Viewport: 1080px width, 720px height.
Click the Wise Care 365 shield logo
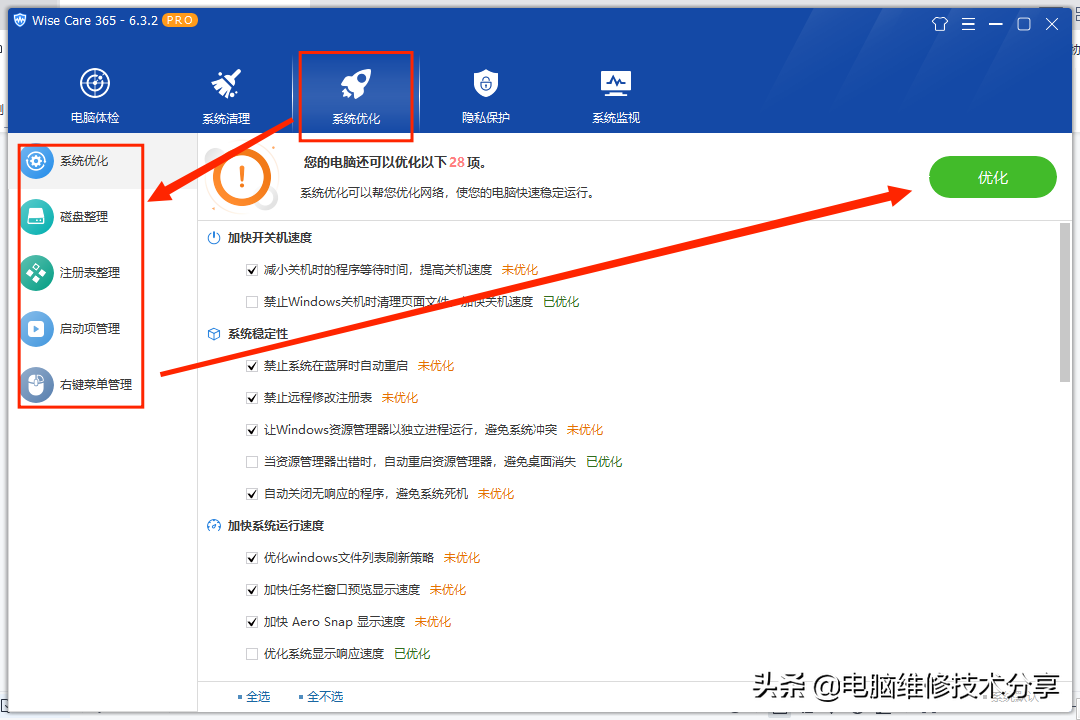click(x=20, y=20)
